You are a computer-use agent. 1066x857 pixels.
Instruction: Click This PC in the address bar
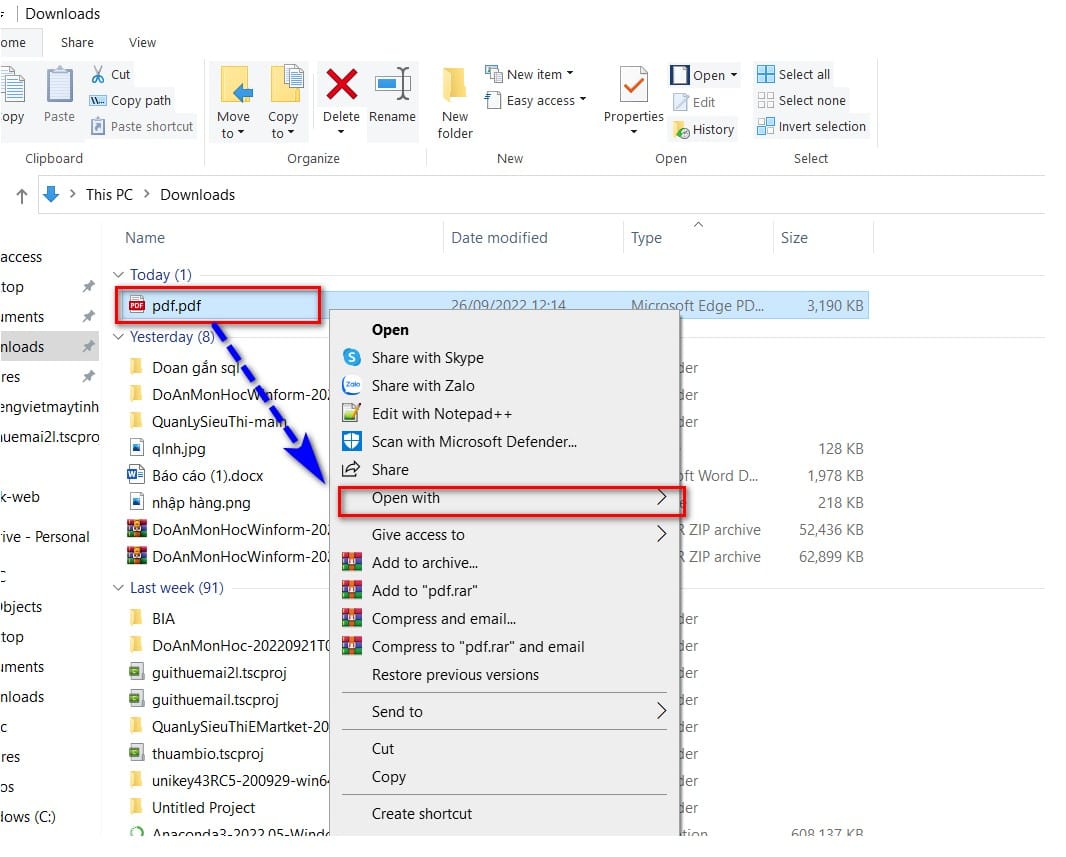click(x=109, y=195)
